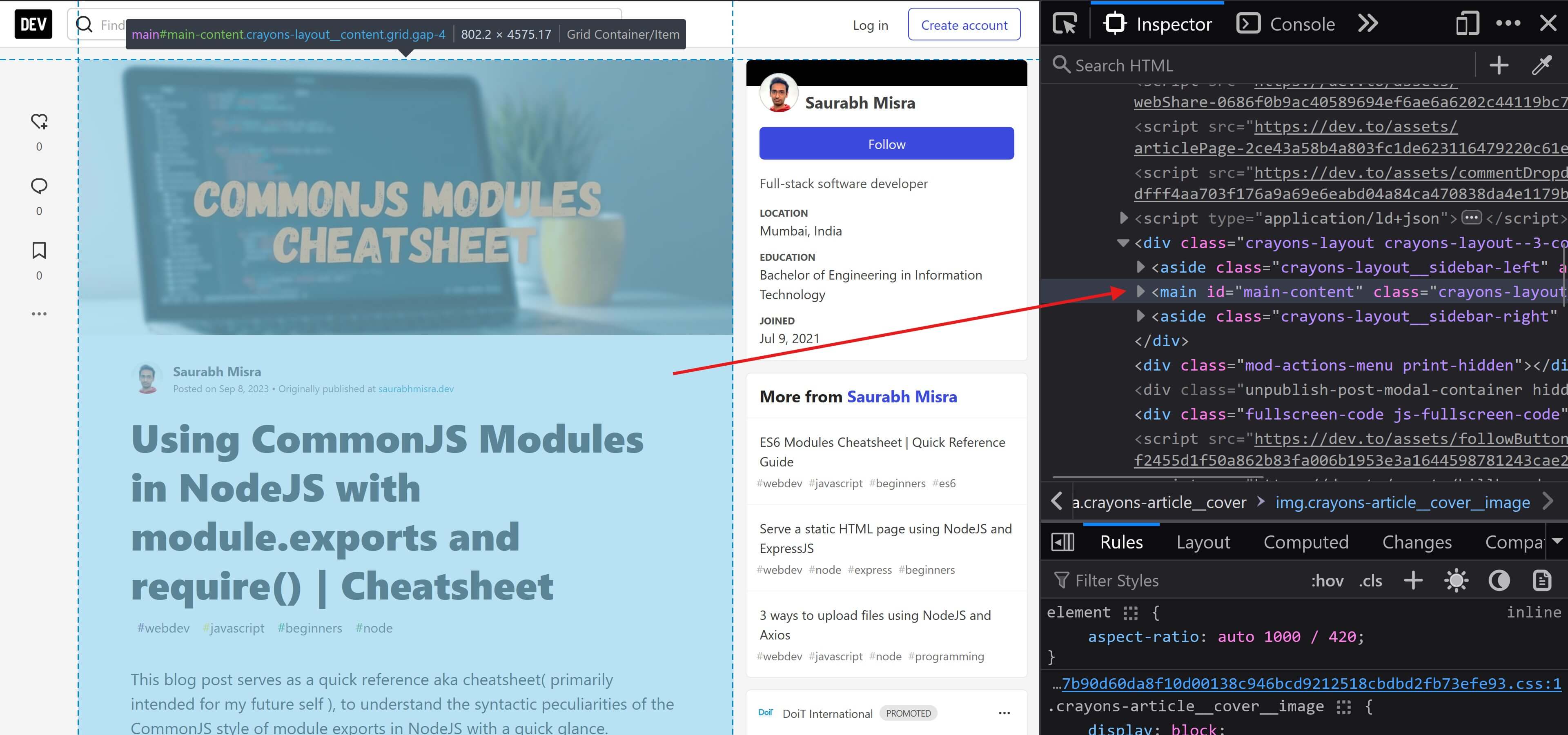The image size is (1568, 735).
Task: Open the Layout tab
Action: [1203, 542]
